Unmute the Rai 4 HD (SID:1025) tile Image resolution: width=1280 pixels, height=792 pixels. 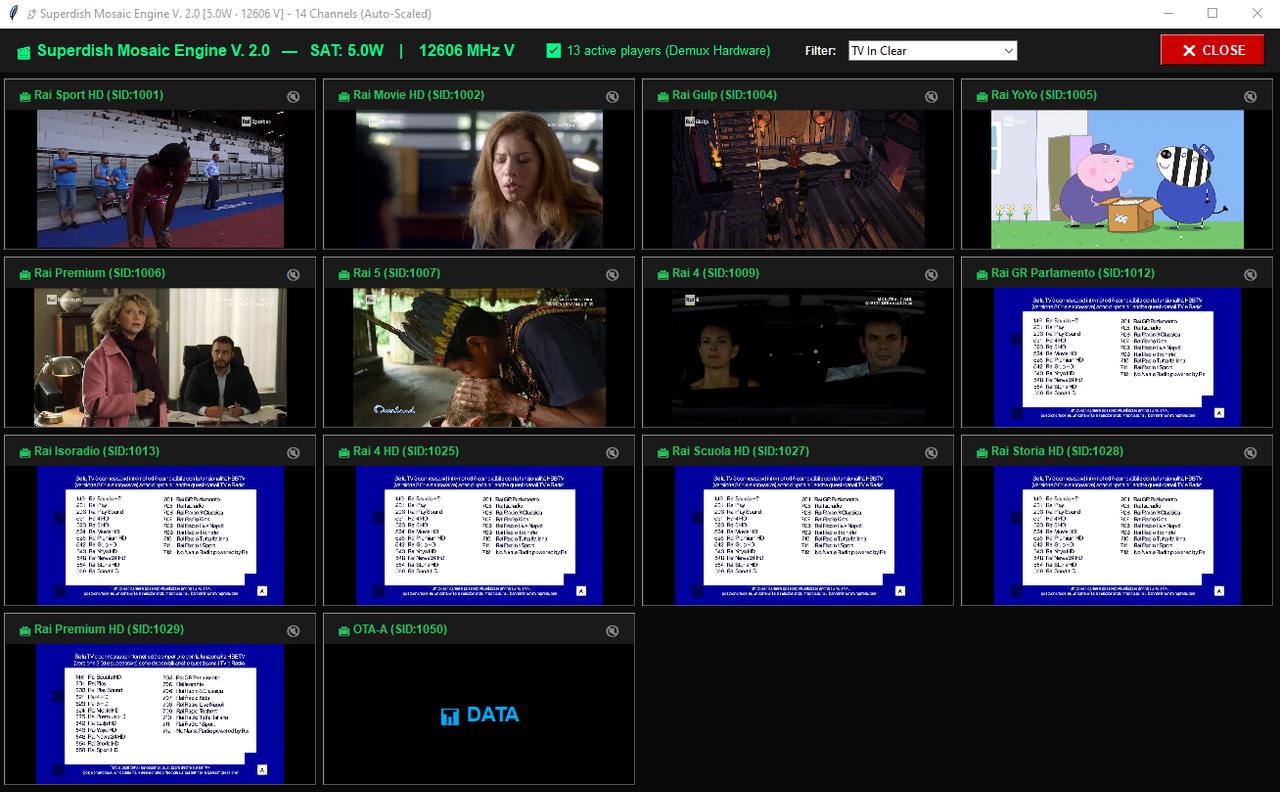pyautogui.click(x=612, y=453)
